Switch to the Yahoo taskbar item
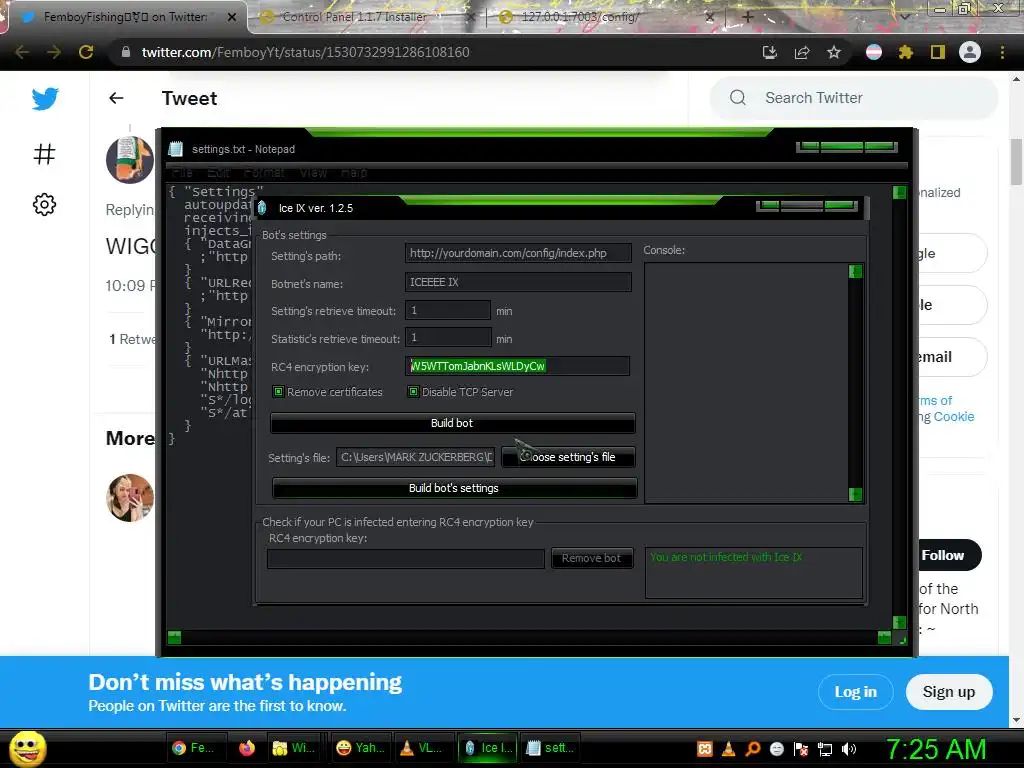 [359, 748]
